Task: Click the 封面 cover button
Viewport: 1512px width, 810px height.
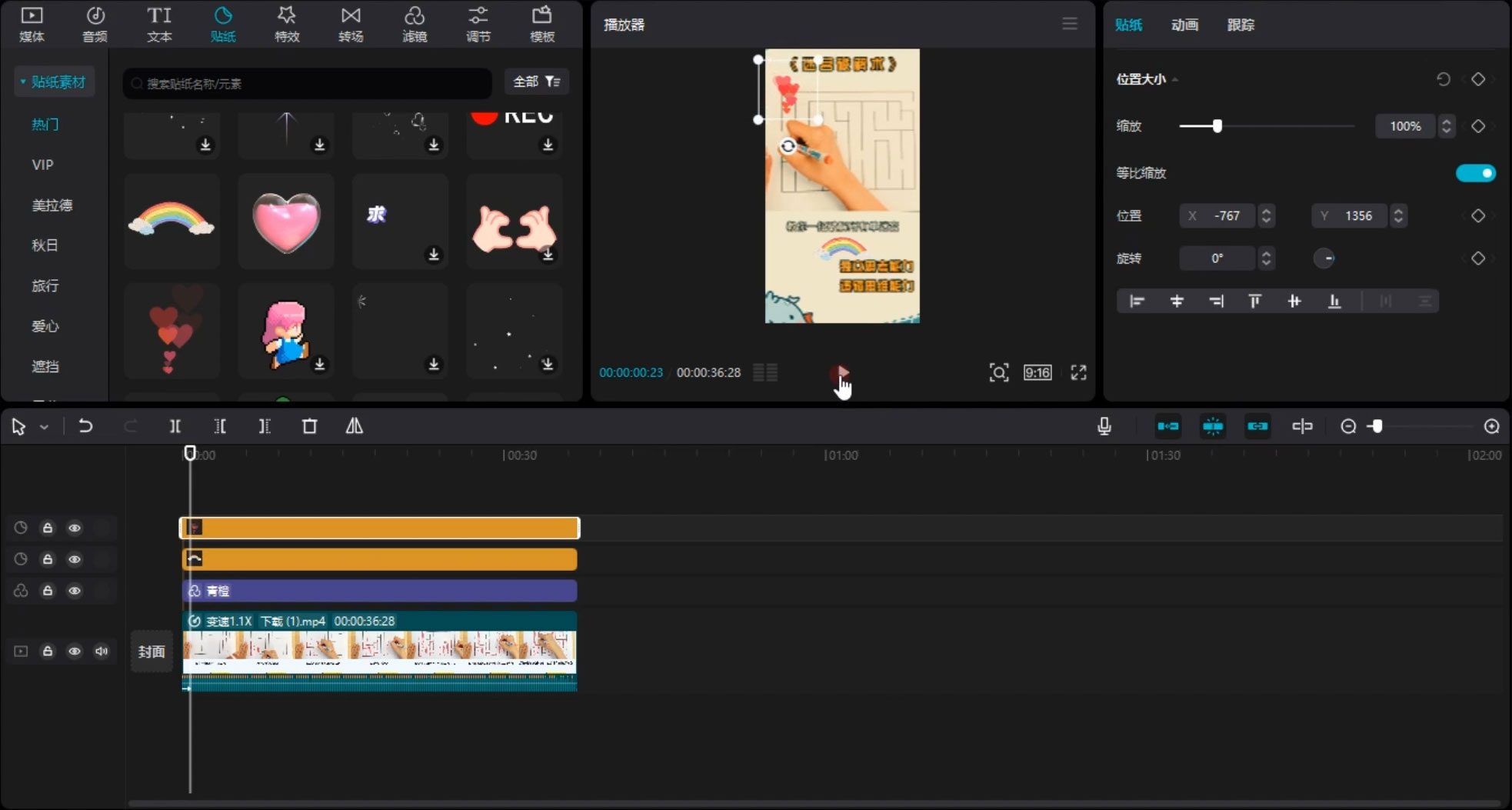Action: 152,652
